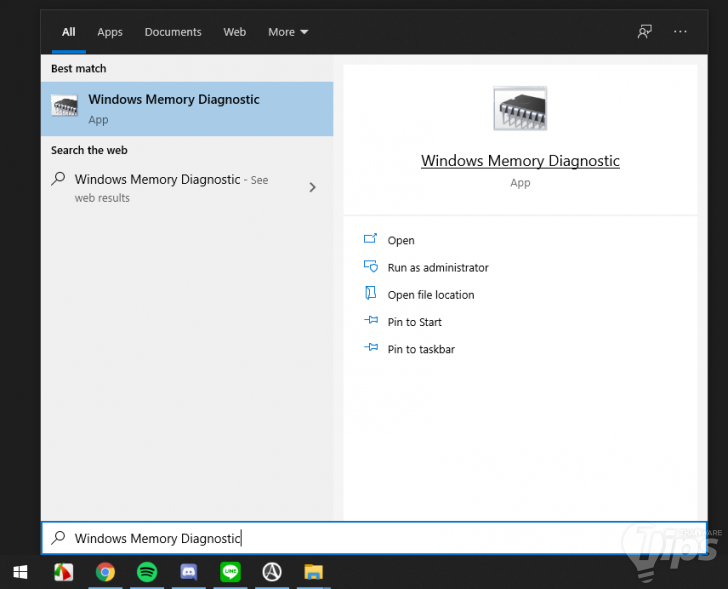Open the feedback icon in search header

click(x=644, y=32)
